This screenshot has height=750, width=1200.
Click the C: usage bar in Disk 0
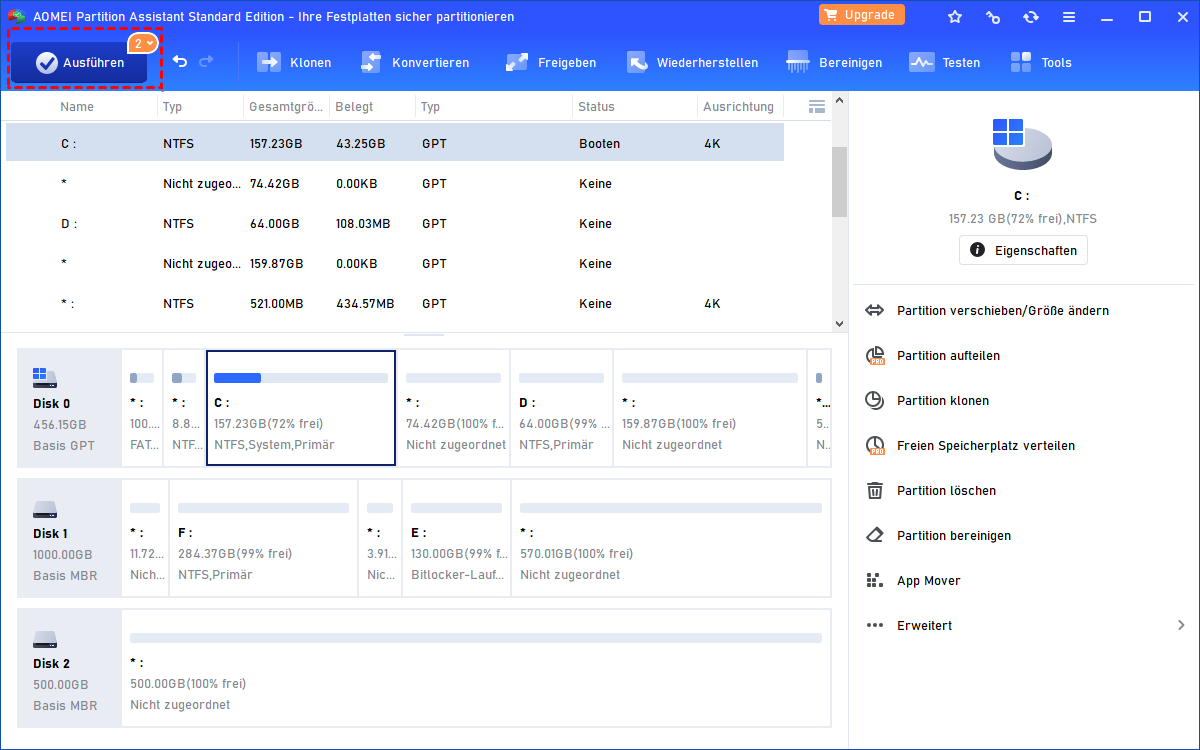click(x=301, y=378)
